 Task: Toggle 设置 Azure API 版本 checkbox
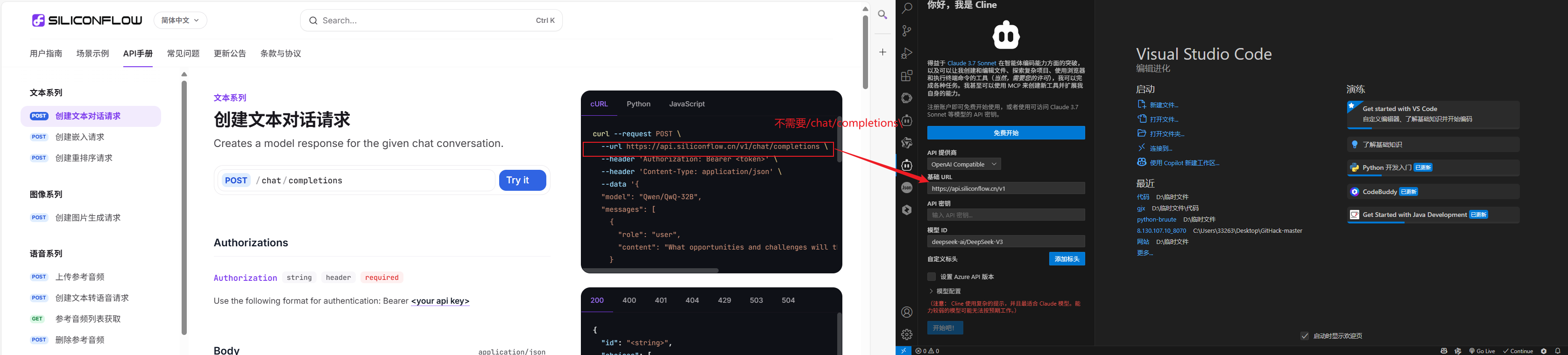point(931,277)
